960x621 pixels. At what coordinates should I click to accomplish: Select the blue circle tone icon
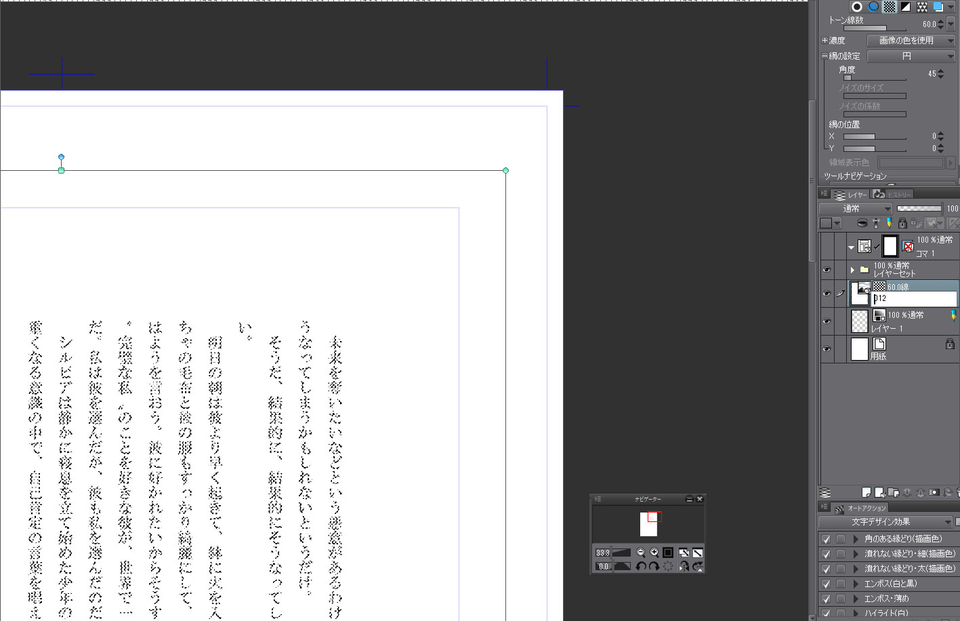(x=874, y=7)
